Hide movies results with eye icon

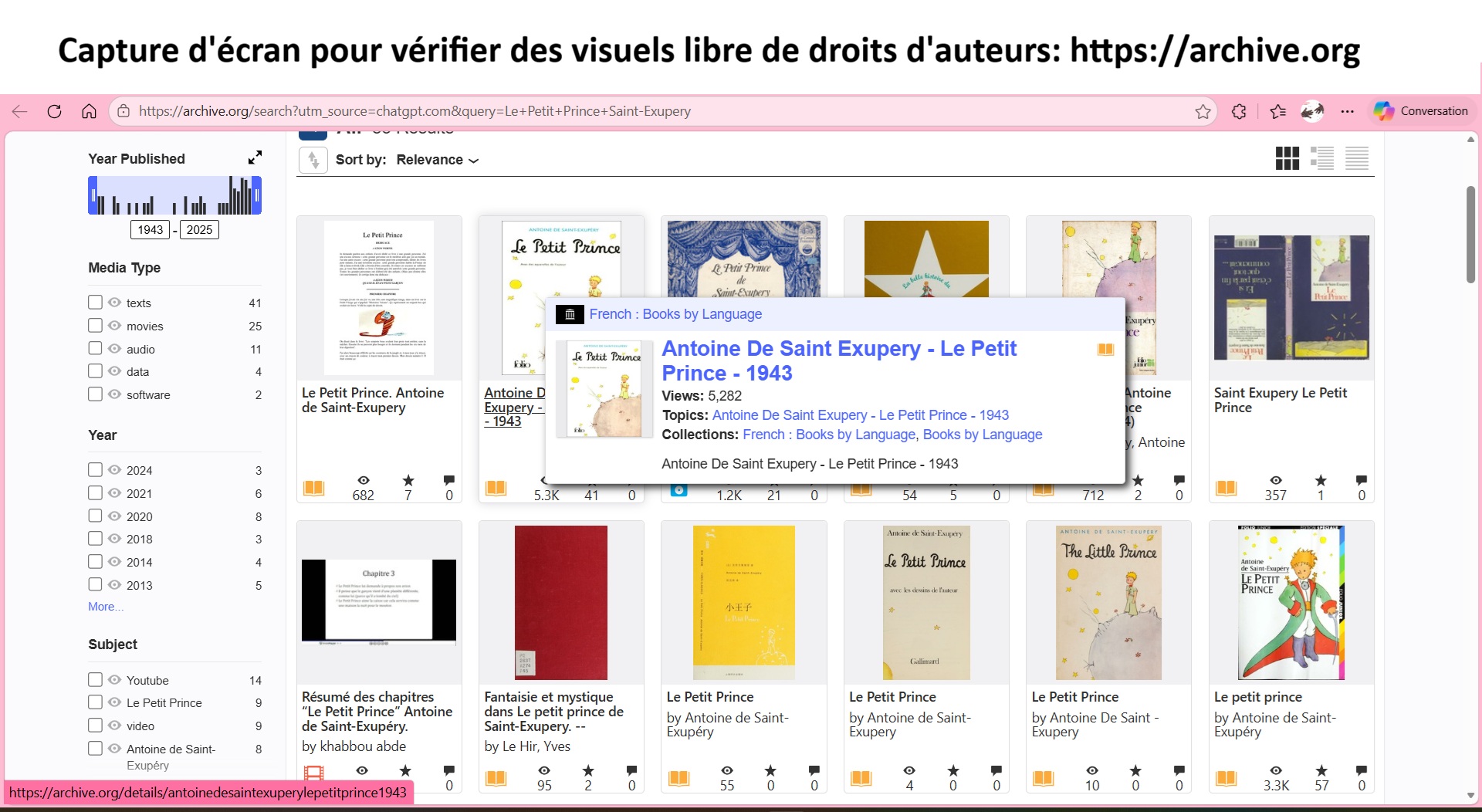coord(114,326)
